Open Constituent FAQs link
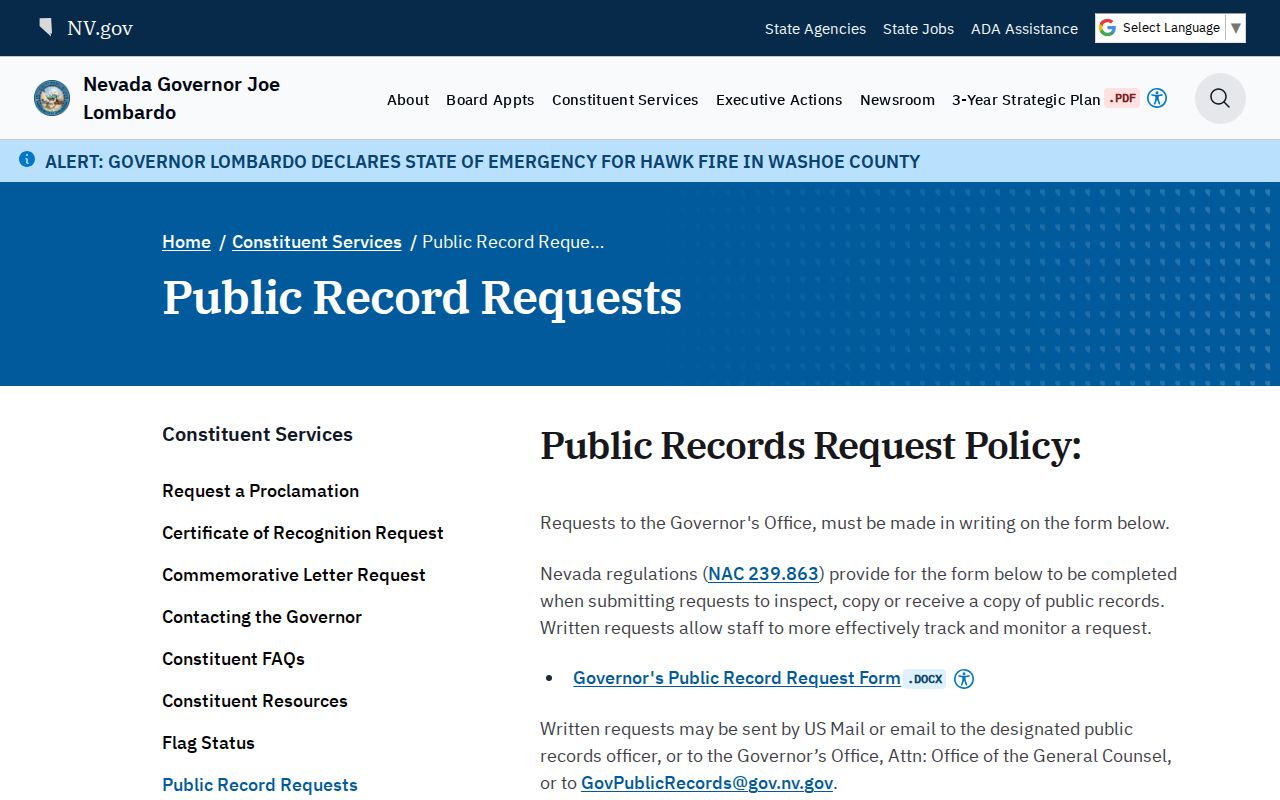The image size is (1280, 800). pyautogui.click(x=233, y=659)
